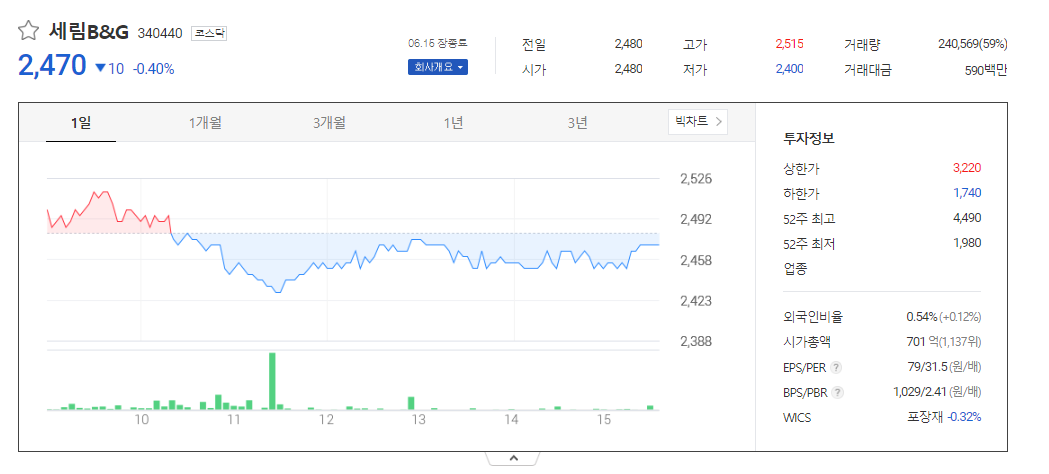Viewport: 1049px width, 474px height.
Task: Collapse chart panel using the bottom chevron handle
Action: pyautogui.click(x=513, y=459)
